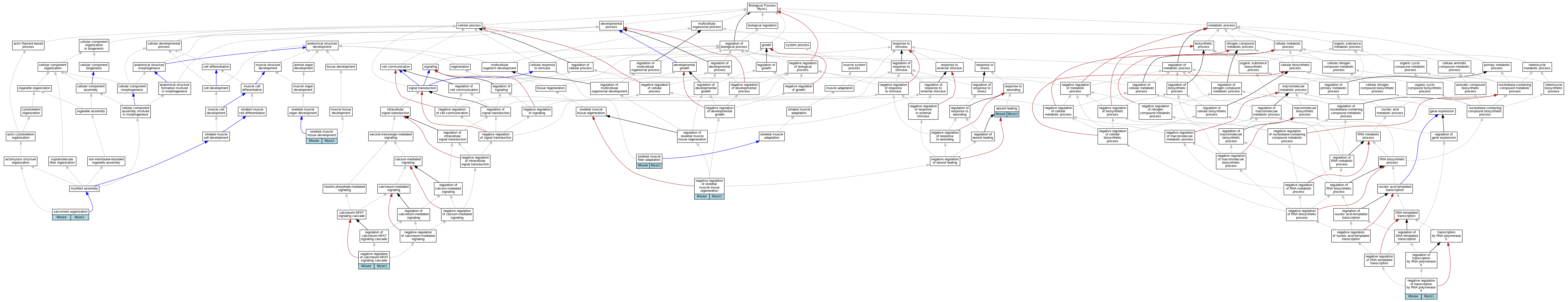This screenshot has height=302, width=1568.
Task: Click the 'animal organ development' node
Action: 304,66
